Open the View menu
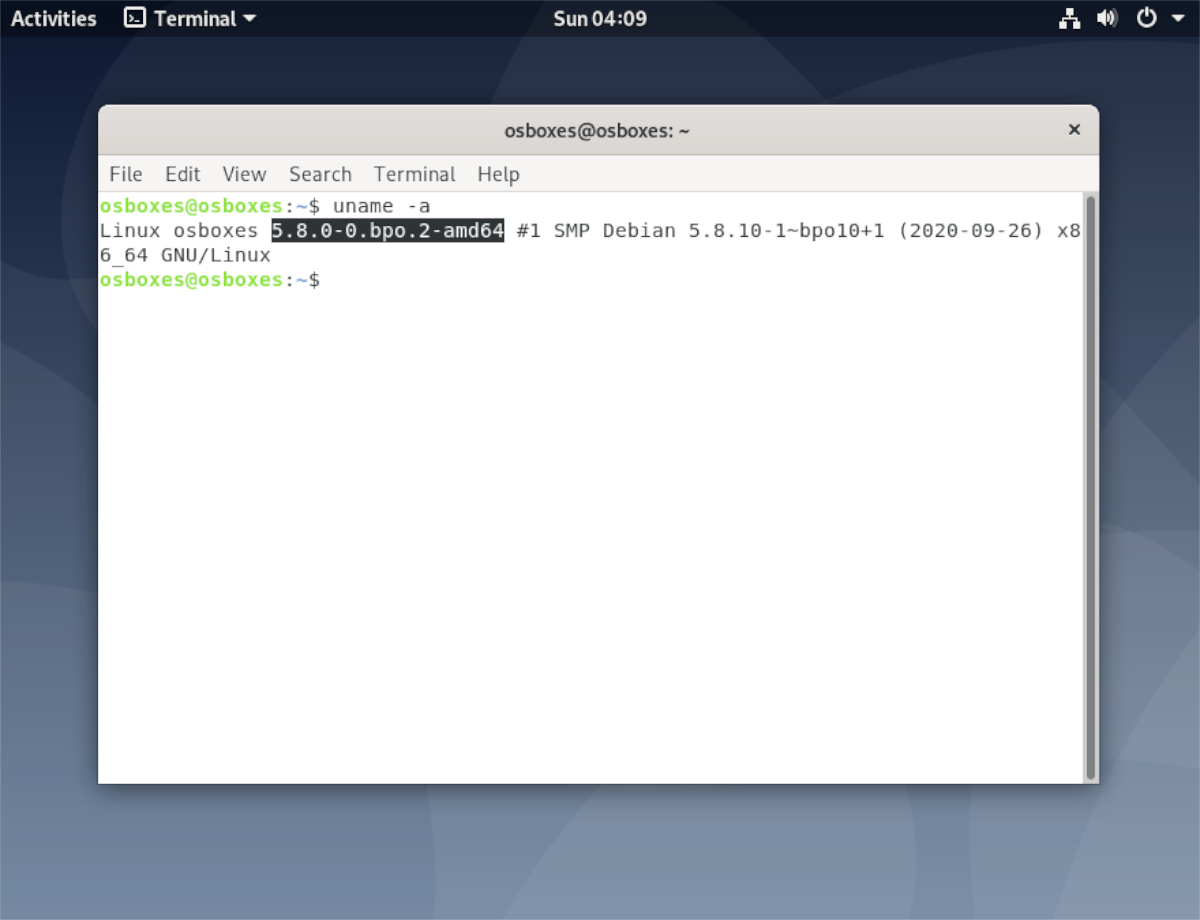 point(243,174)
